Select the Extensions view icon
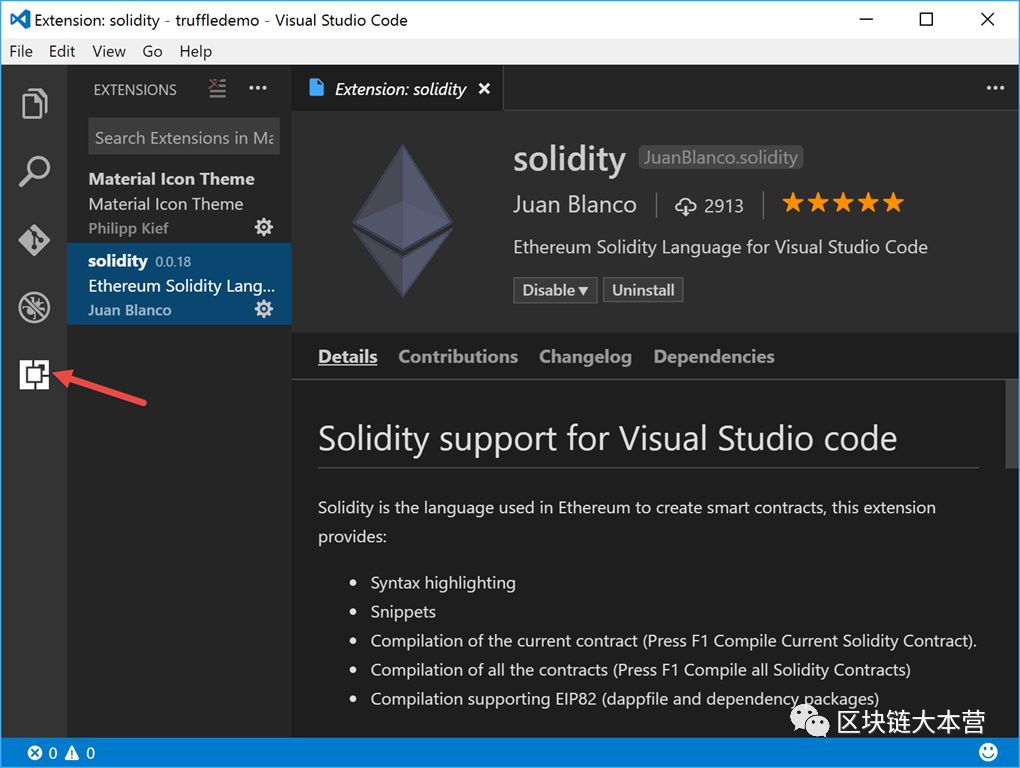 pos(34,375)
